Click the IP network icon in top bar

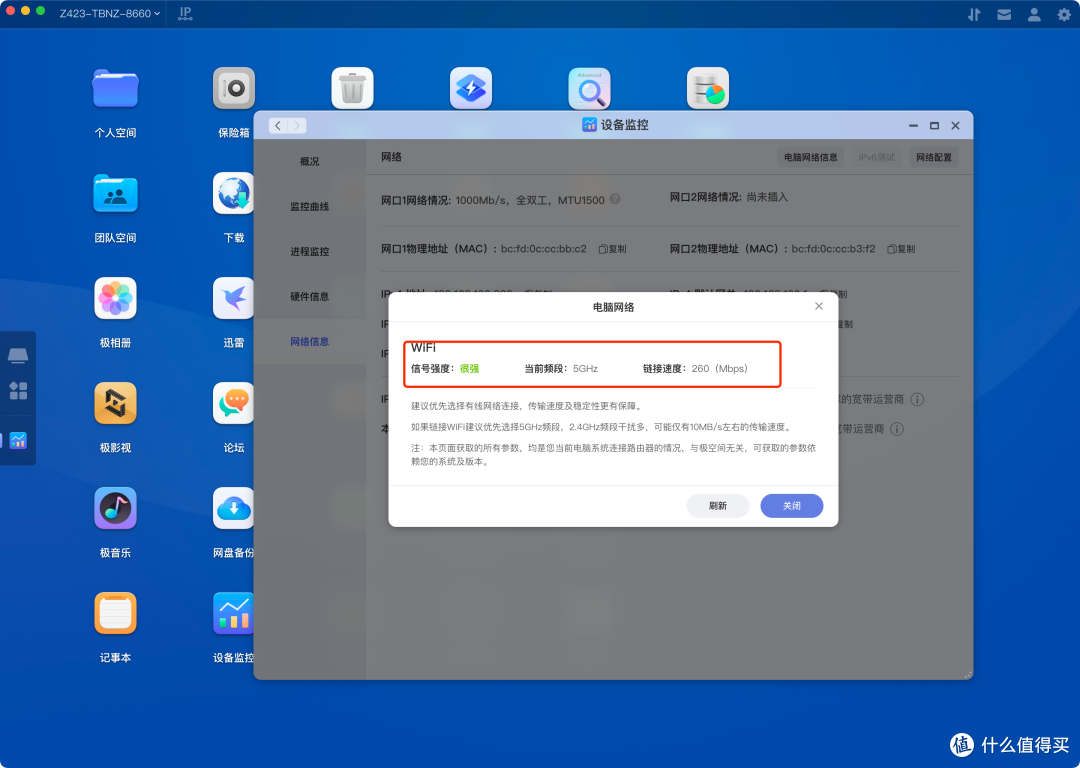pyautogui.click(x=185, y=13)
